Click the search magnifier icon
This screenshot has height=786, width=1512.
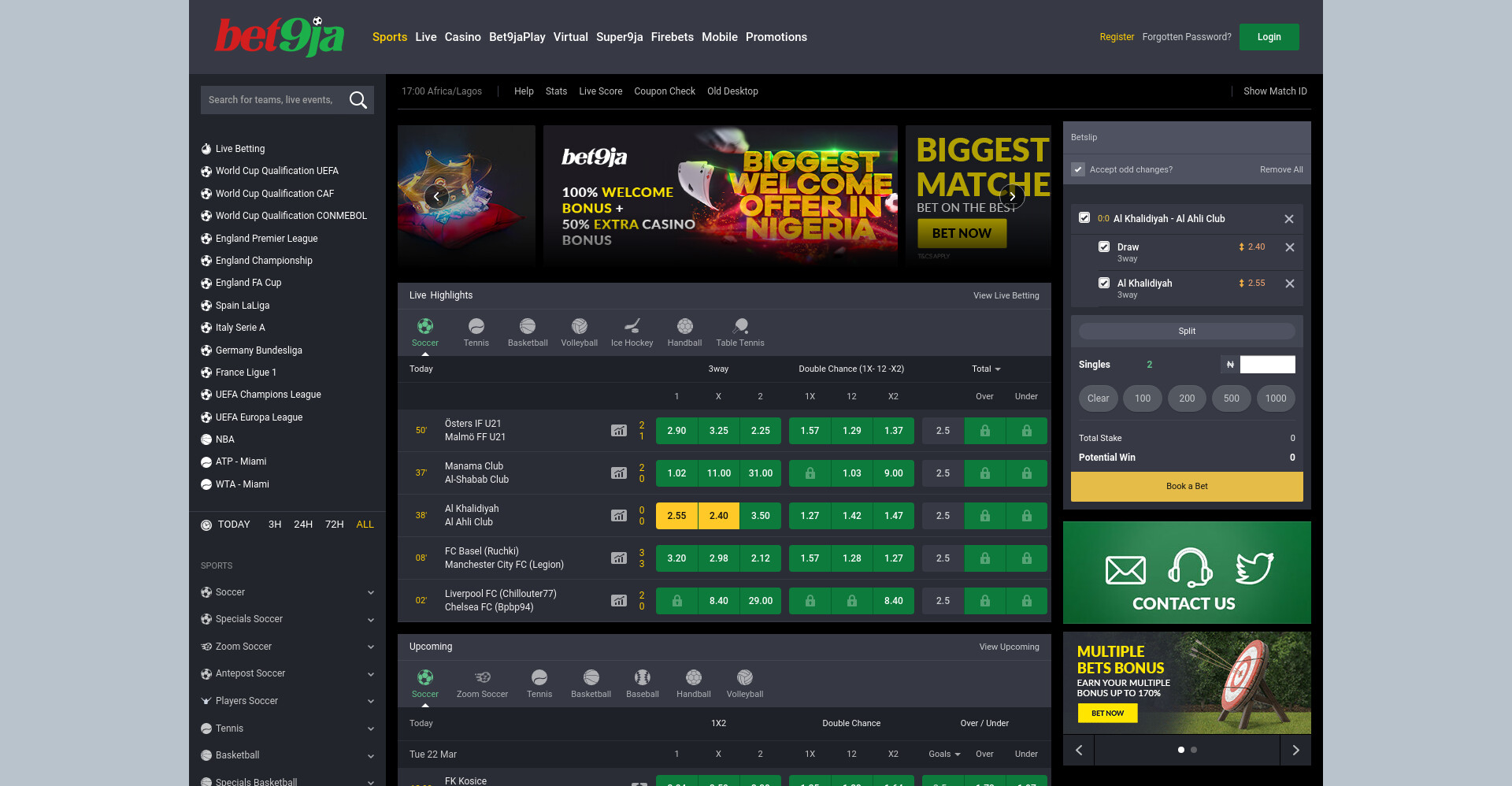pos(358,100)
